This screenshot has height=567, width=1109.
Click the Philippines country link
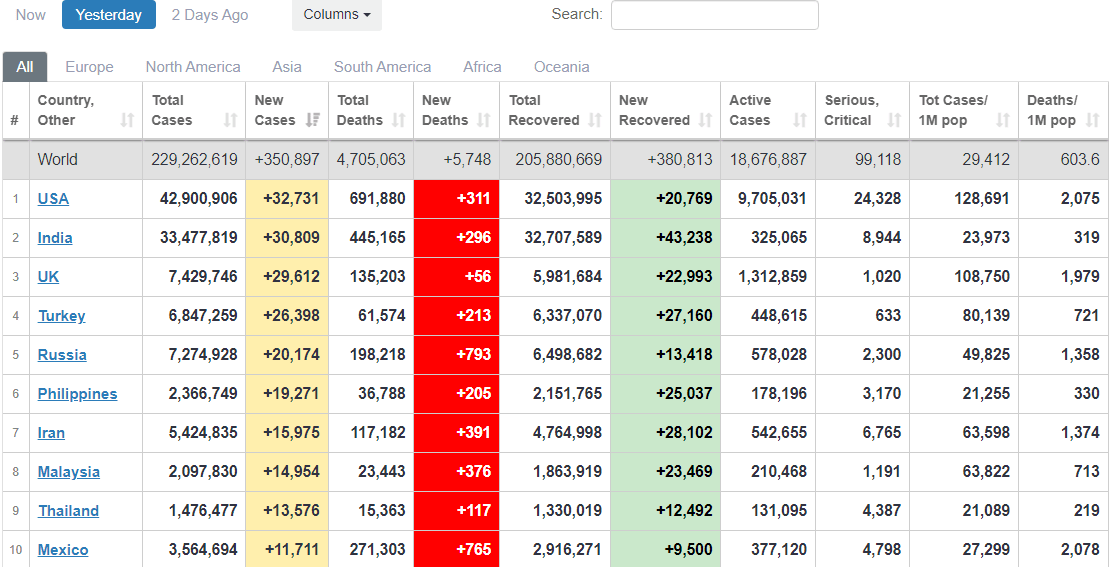(77, 394)
